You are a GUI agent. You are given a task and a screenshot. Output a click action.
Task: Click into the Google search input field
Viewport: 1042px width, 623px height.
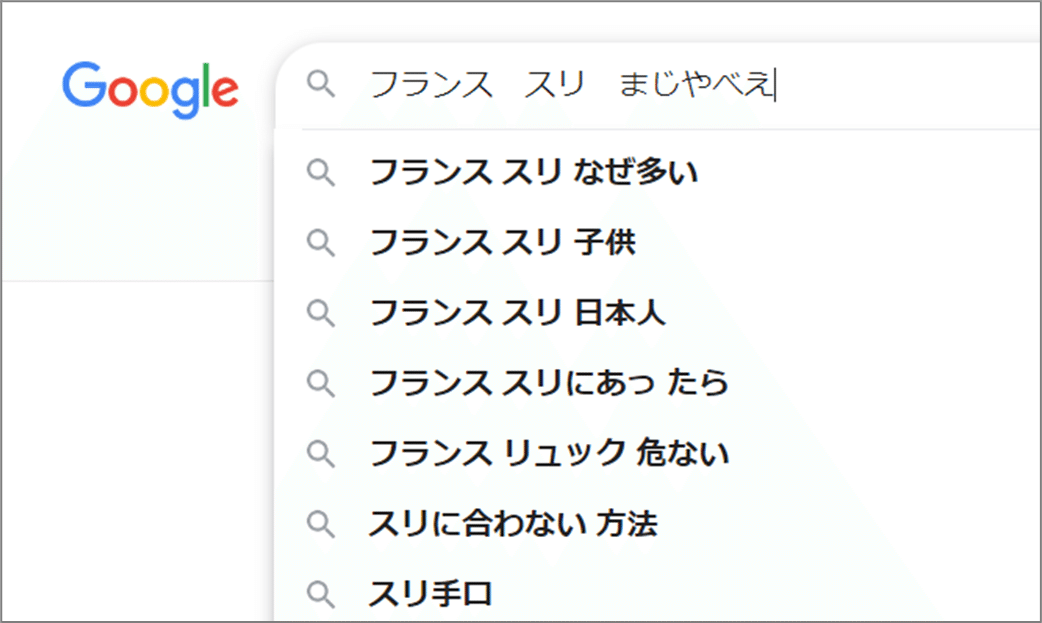coord(900,86)
